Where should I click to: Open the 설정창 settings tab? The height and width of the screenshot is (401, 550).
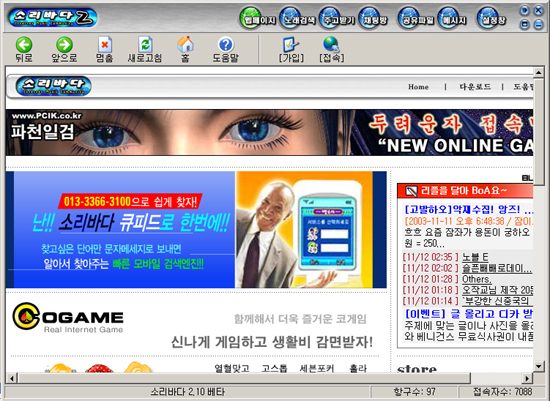coord(492,18)
